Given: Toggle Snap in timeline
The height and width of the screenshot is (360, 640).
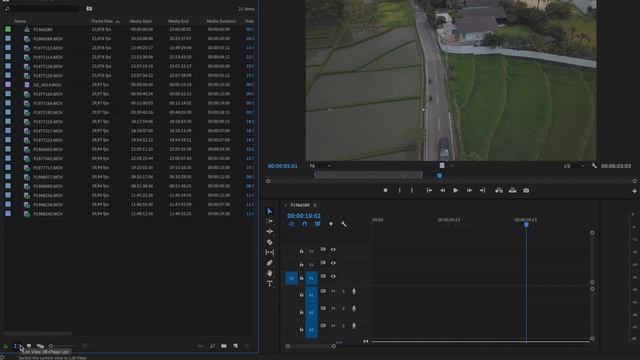Looking at the screenshot, I should [304, 224].
